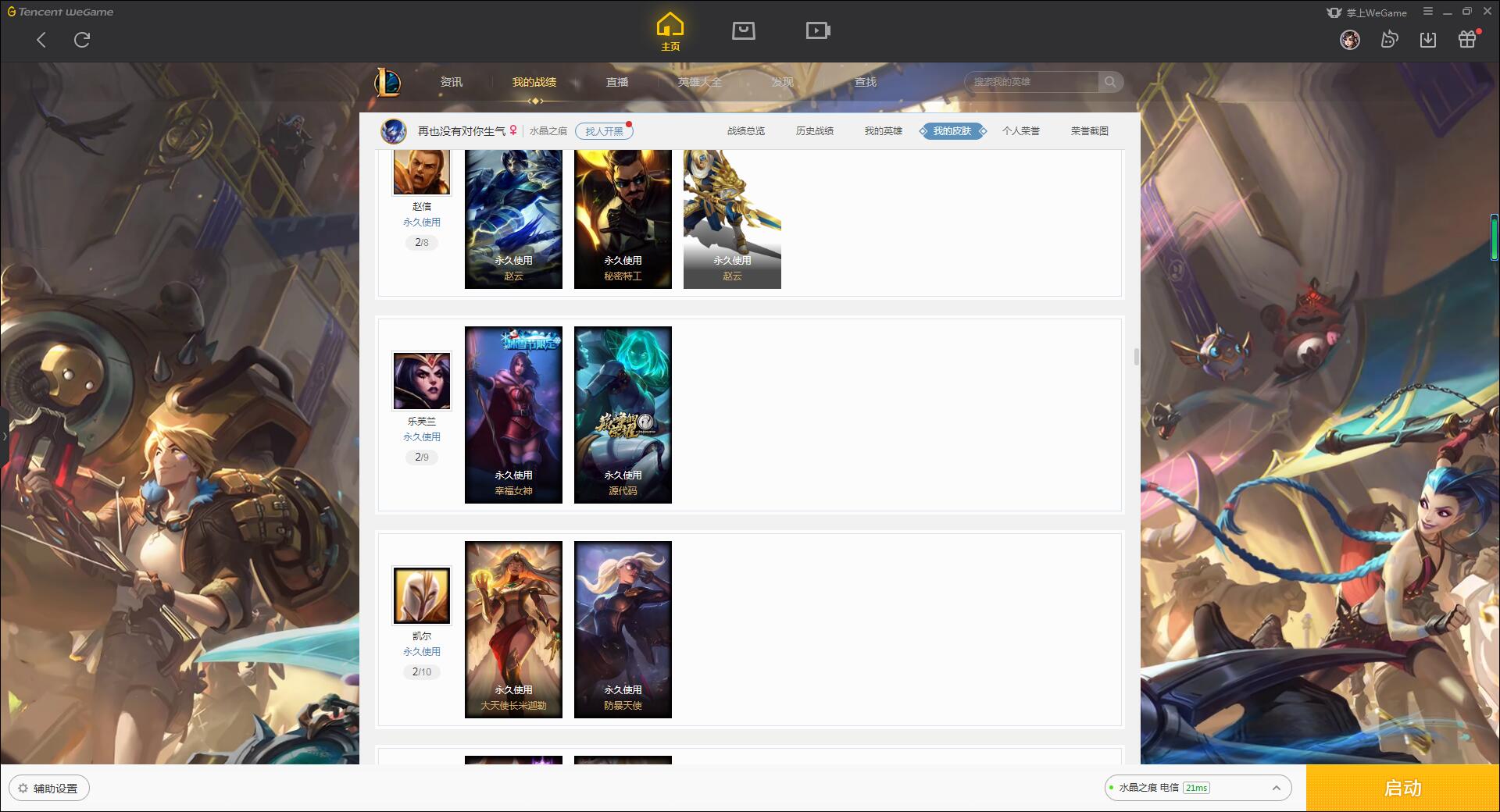The width and height of the screenshot is (1500, 812).
Task: Open the 幸福女神 skin card
Action: tap(513, 415)
